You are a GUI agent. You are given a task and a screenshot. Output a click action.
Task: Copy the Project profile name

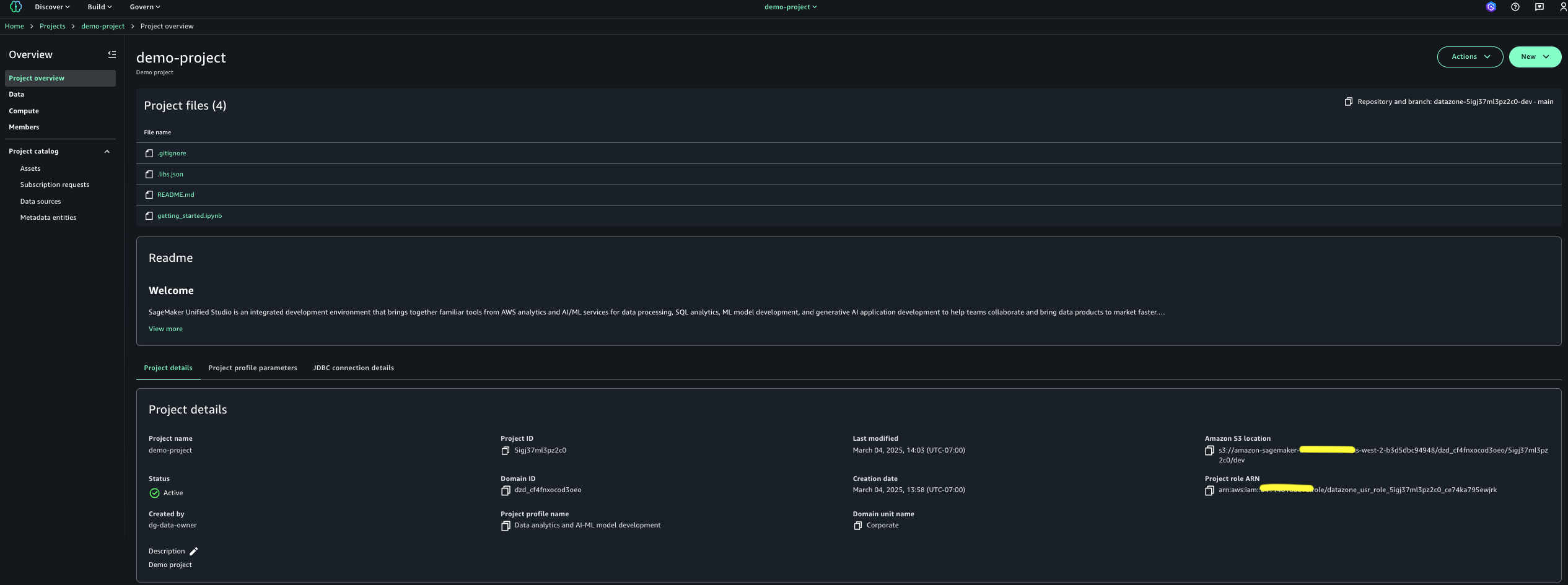tap(506, 526)
